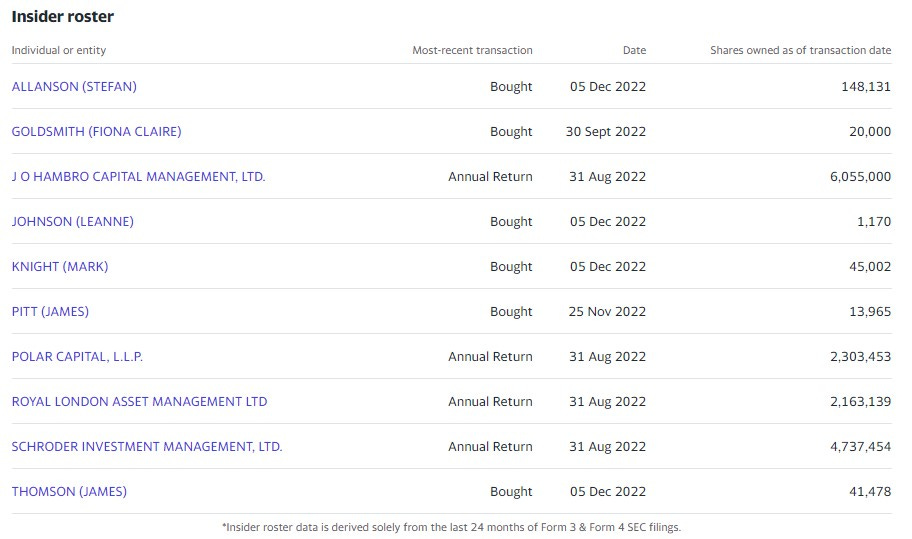The image size is (912, 539).
Task: Select share count 2,303,453 for Polar Capital
Action: (860, 356)
